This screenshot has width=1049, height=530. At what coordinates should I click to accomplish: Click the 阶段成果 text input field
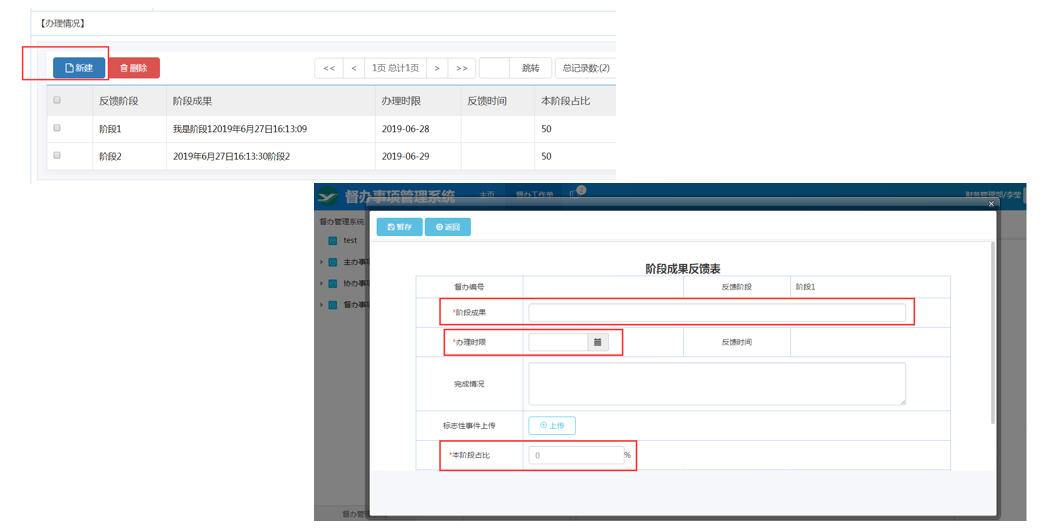point(716,313)
